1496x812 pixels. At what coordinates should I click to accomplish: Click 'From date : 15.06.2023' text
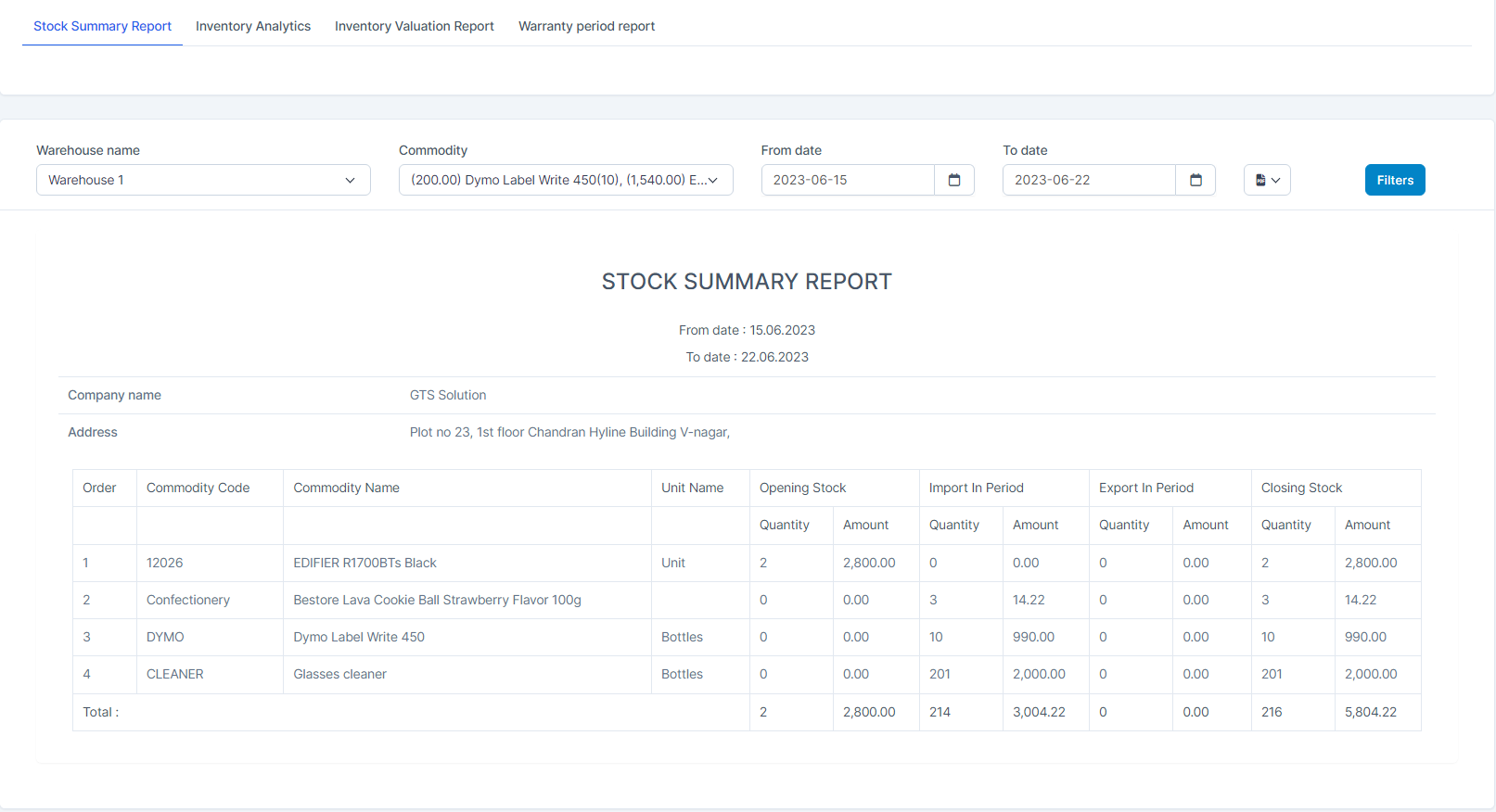(x=747, y=330)
